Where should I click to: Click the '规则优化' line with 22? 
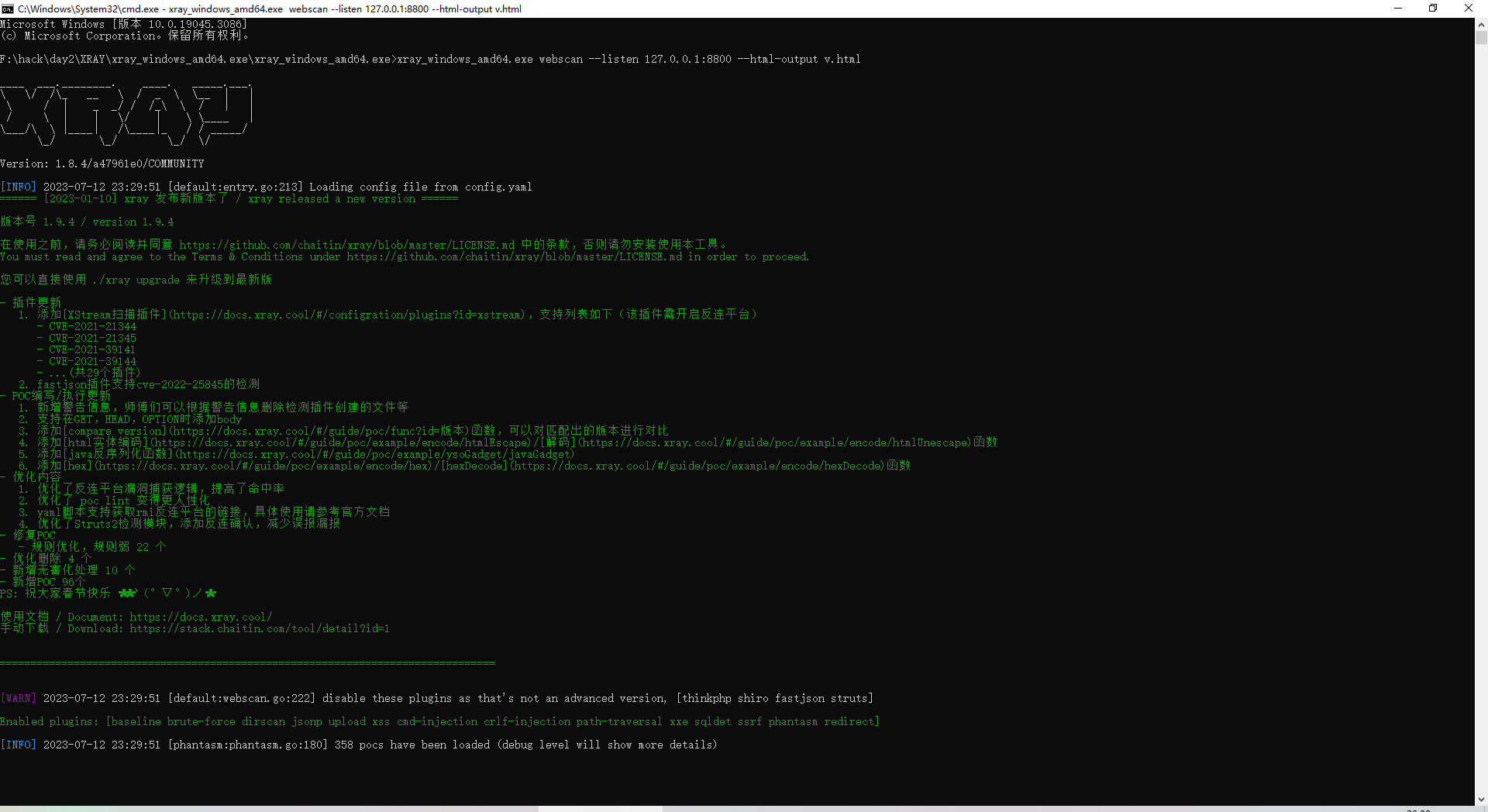93,547
